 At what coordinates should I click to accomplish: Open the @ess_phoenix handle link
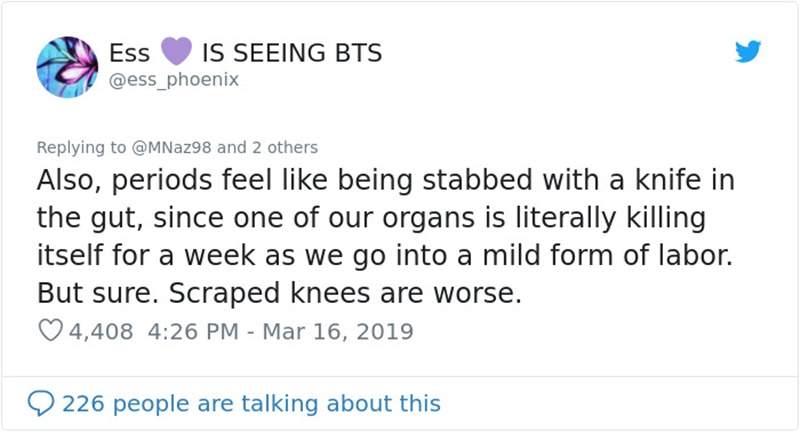[x=173, y=80]
